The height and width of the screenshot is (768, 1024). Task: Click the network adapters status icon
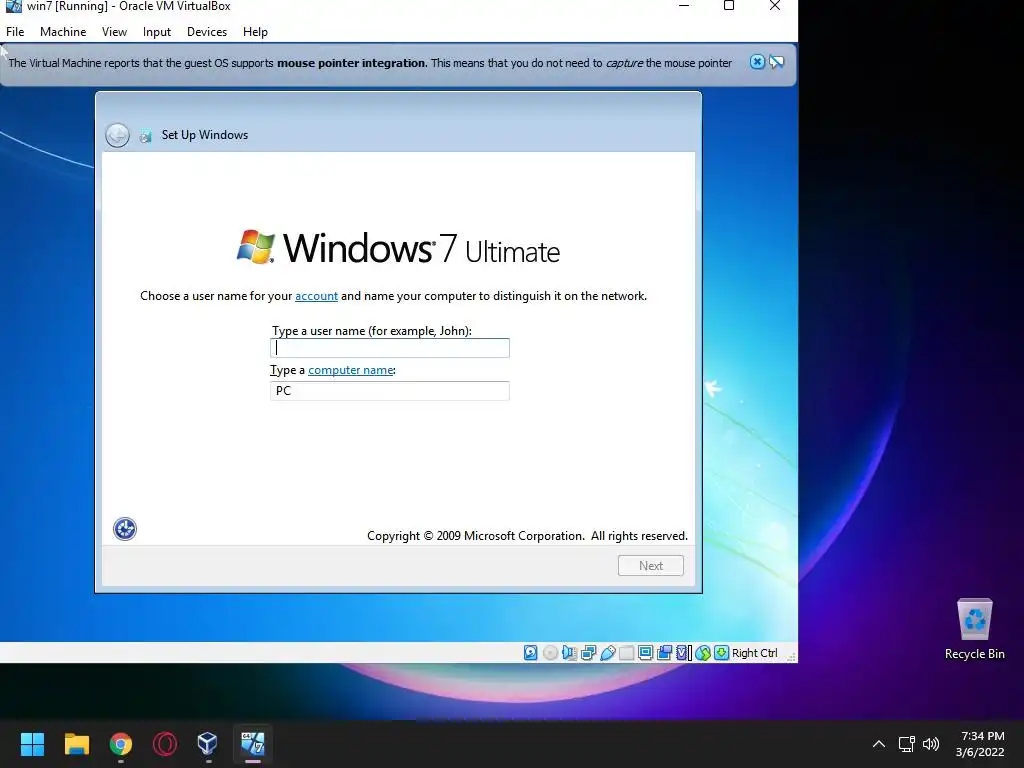pos(588,652)
